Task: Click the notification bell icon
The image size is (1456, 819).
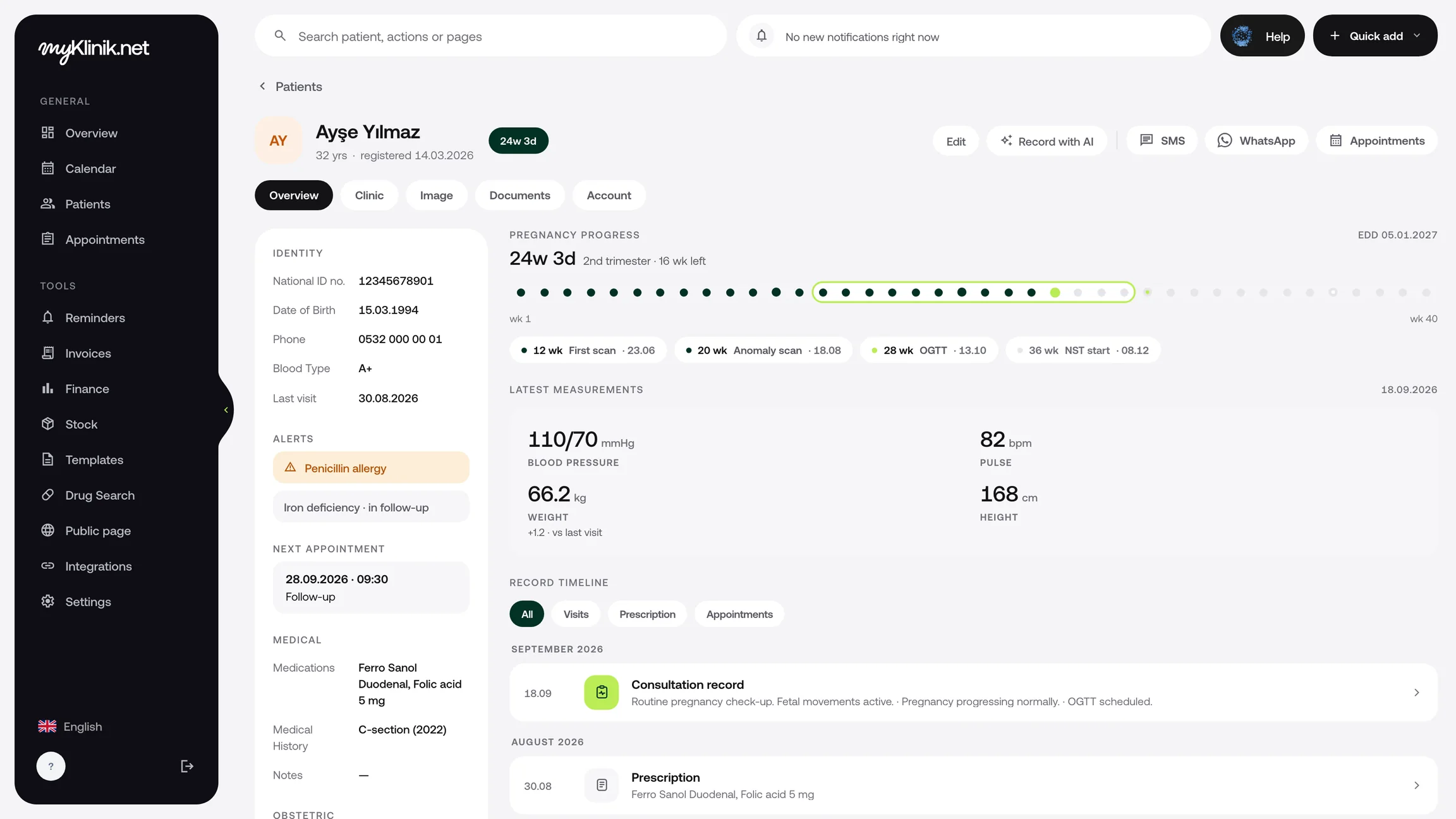Action: pyautogui.click(x=761, y=36)
